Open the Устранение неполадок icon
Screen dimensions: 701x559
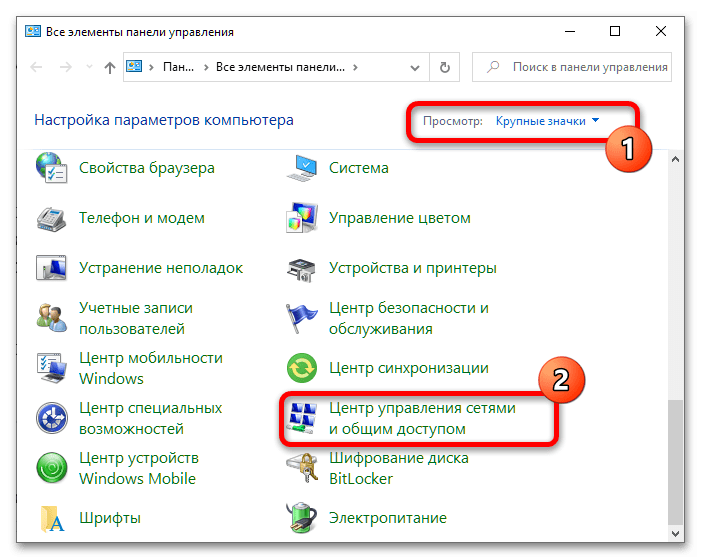click(x=51, y=268)
